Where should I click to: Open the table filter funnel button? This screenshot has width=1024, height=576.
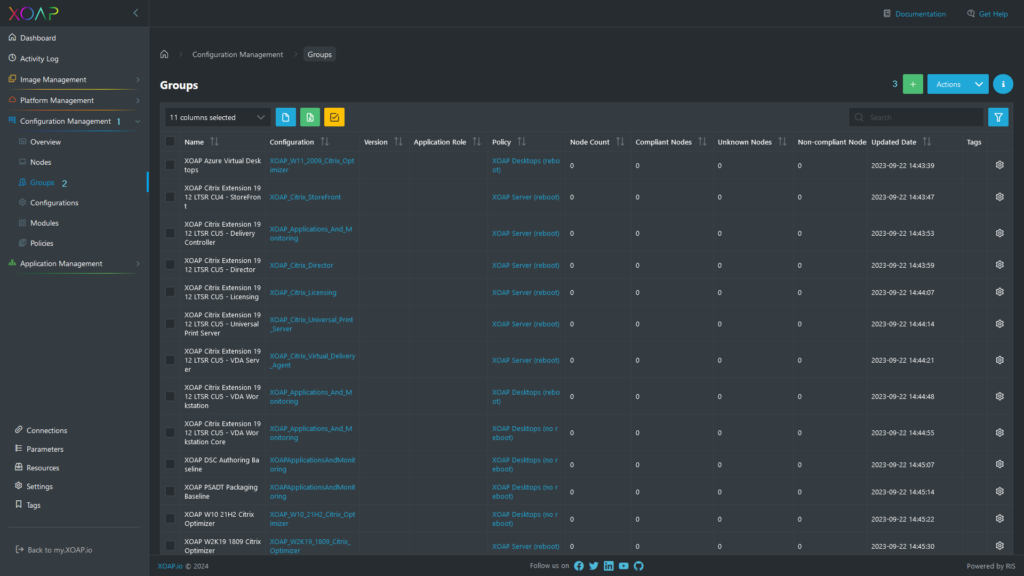pos(998,118)
